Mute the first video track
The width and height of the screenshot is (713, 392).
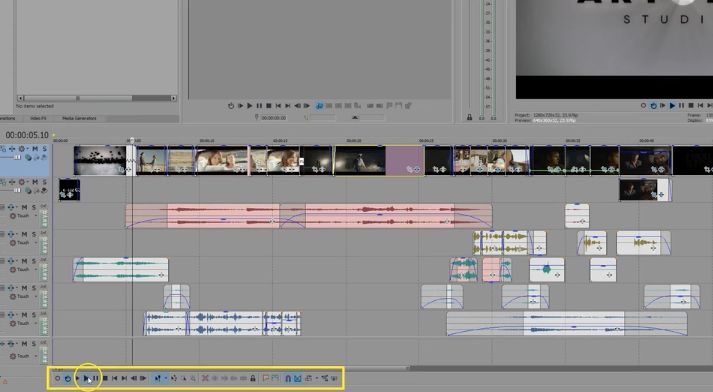(35, 149)
